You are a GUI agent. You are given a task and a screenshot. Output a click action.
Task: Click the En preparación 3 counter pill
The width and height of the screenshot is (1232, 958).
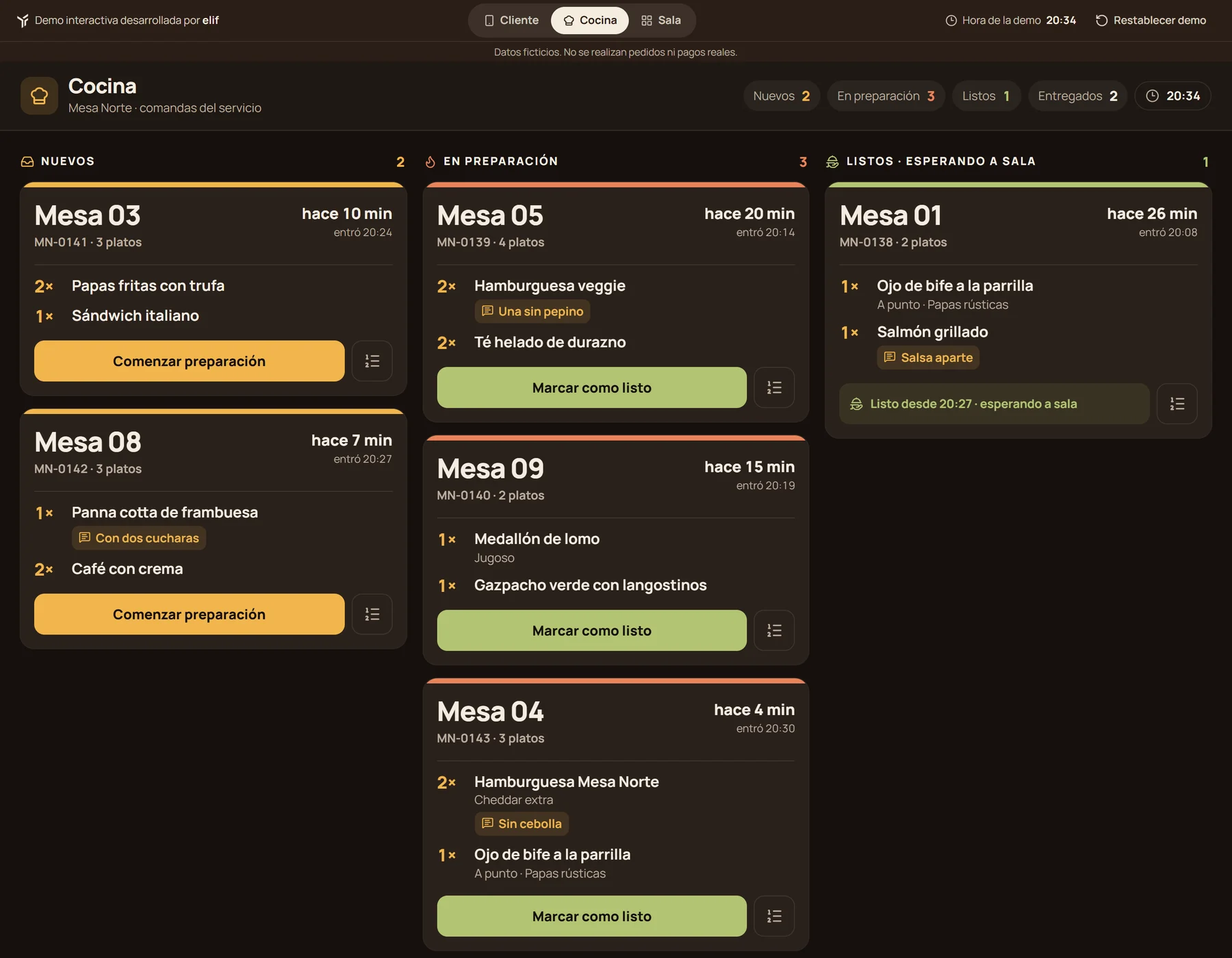pos(886,96)
